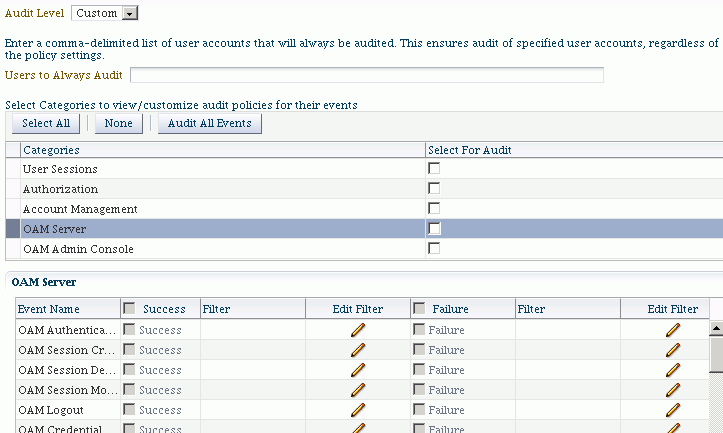Viewport: 723px width, 433px height.
Task: Check Select For Audit for OAM Admin Console
Action: pyautogui.click(x=434, y=248)
